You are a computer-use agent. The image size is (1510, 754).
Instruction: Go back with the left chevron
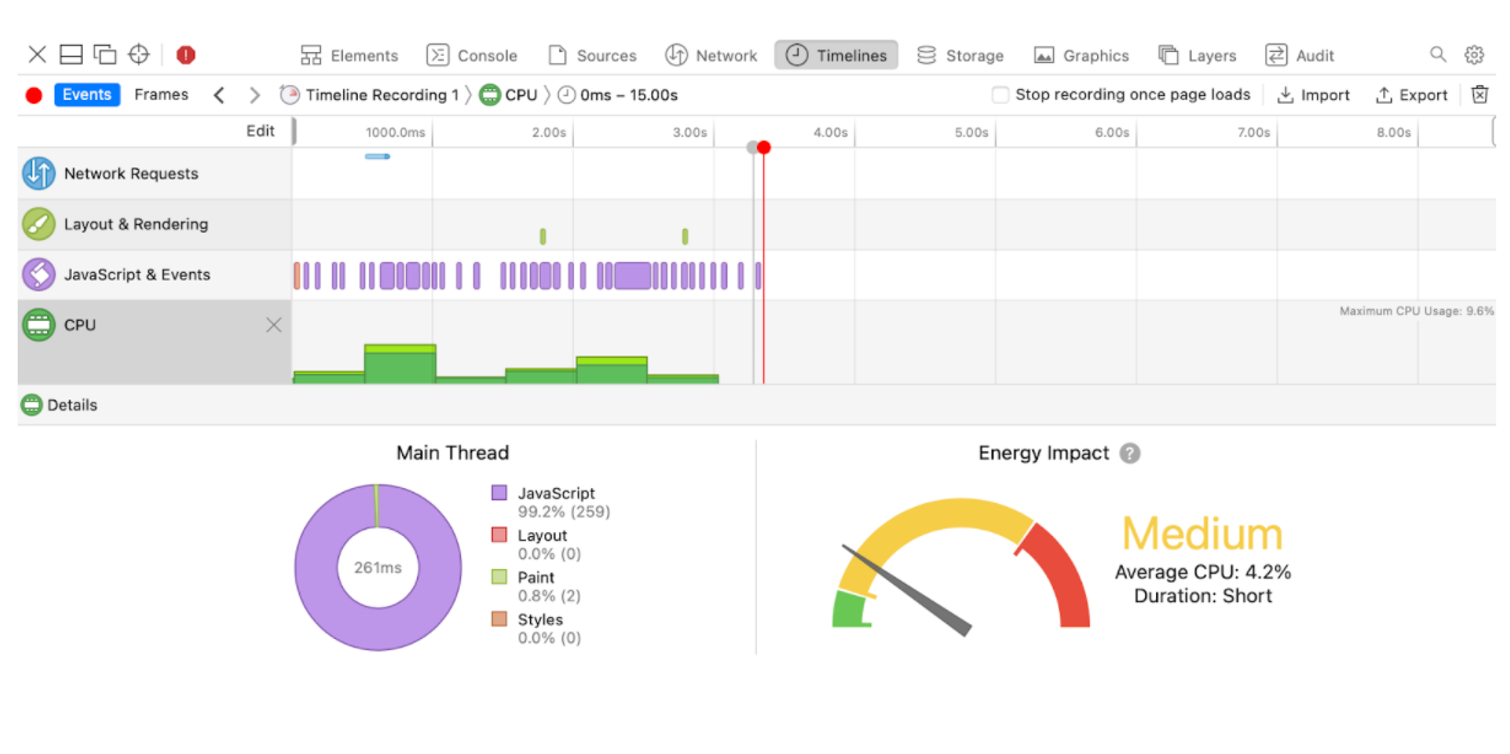coord(219,95)
